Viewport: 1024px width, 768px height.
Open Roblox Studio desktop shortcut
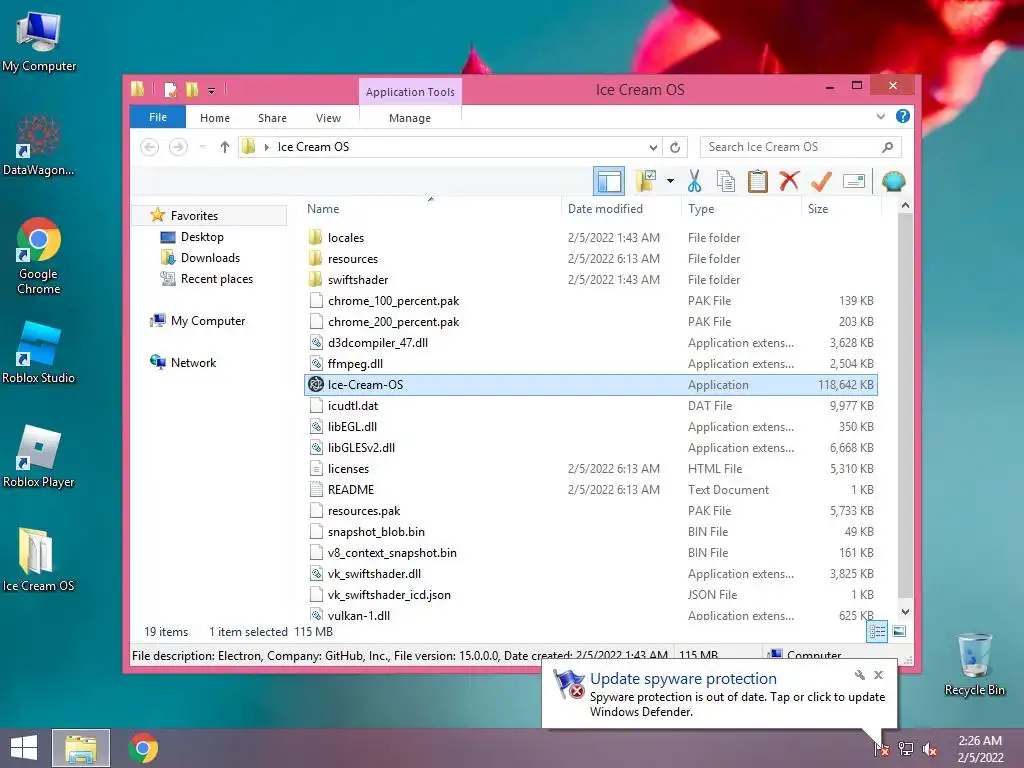pyautogui.click(x=39, y=353)
